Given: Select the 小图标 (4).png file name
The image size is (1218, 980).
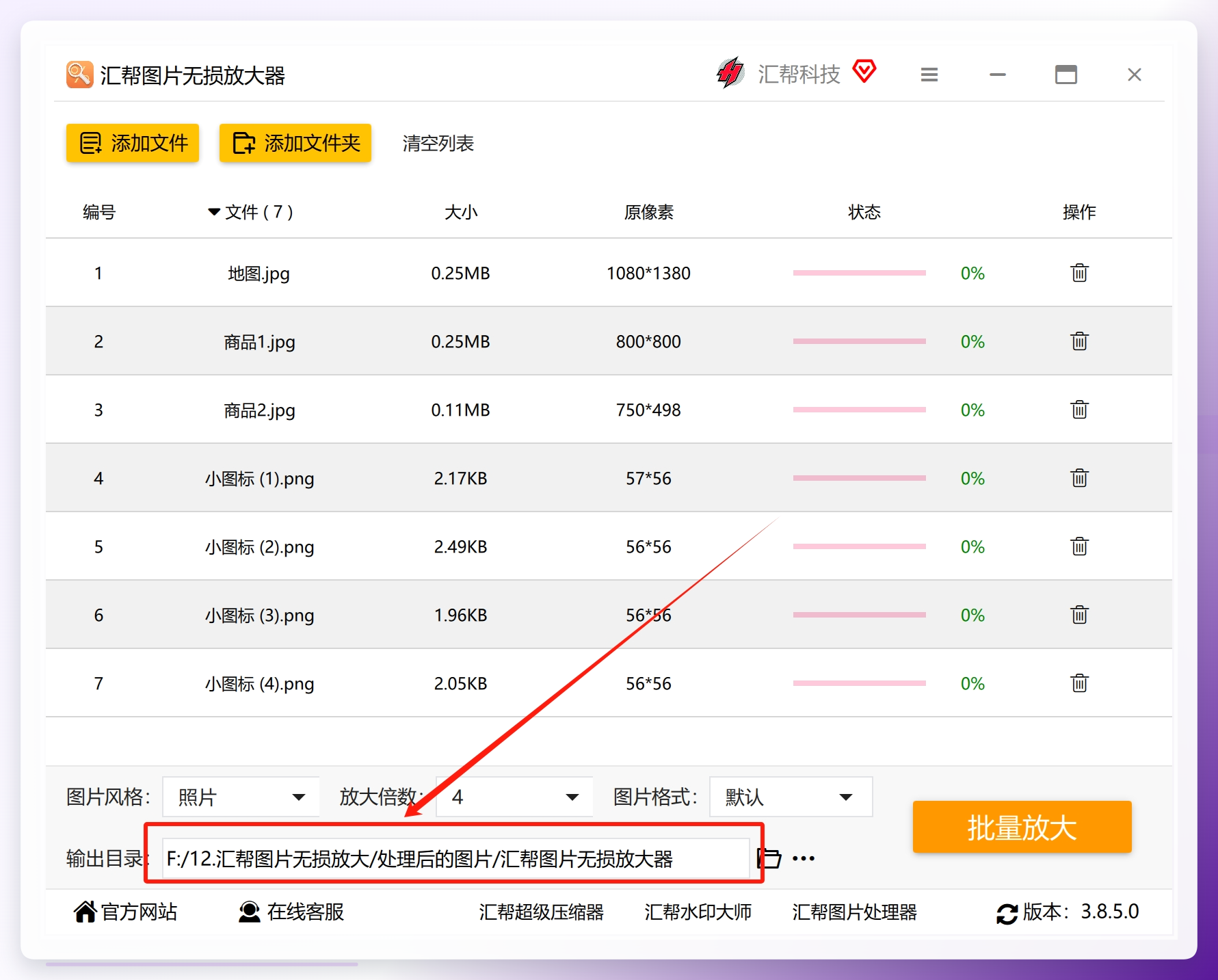Looking at the screenshot, I should point(259,684).
